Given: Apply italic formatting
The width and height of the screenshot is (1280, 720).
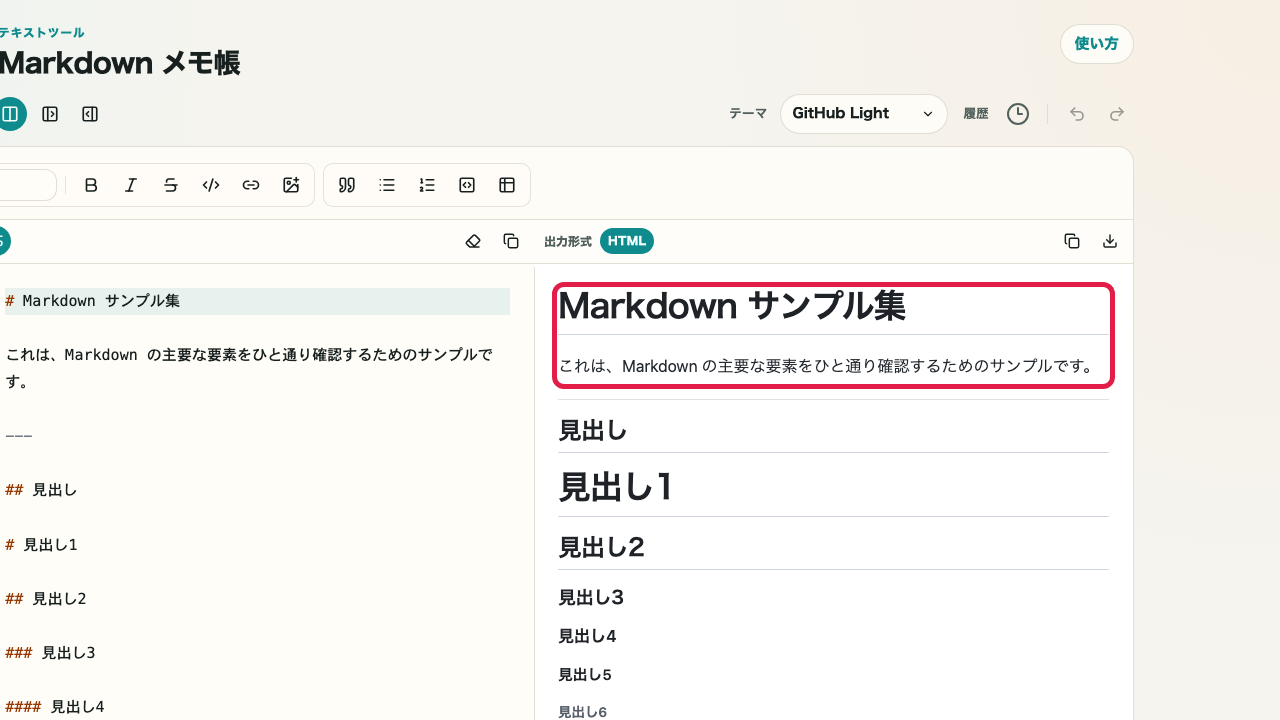Looking at the screenshot, I should click(131, 185).
